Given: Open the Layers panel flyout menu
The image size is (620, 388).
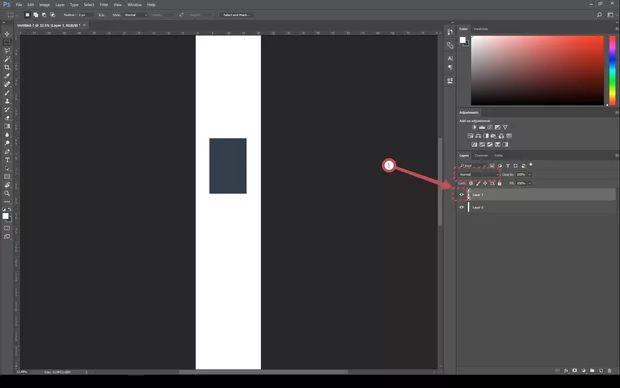Looking at the screenshot, I should [616, 155].
